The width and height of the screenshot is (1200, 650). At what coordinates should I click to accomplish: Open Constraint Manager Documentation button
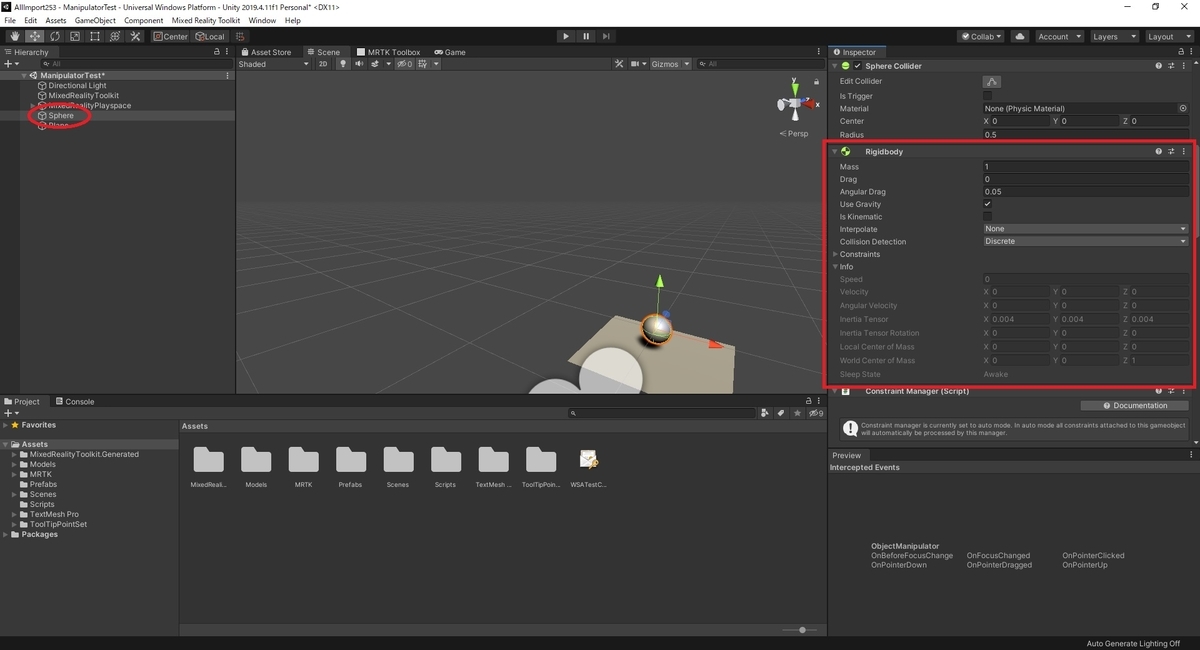click(x=1135, y=406)
